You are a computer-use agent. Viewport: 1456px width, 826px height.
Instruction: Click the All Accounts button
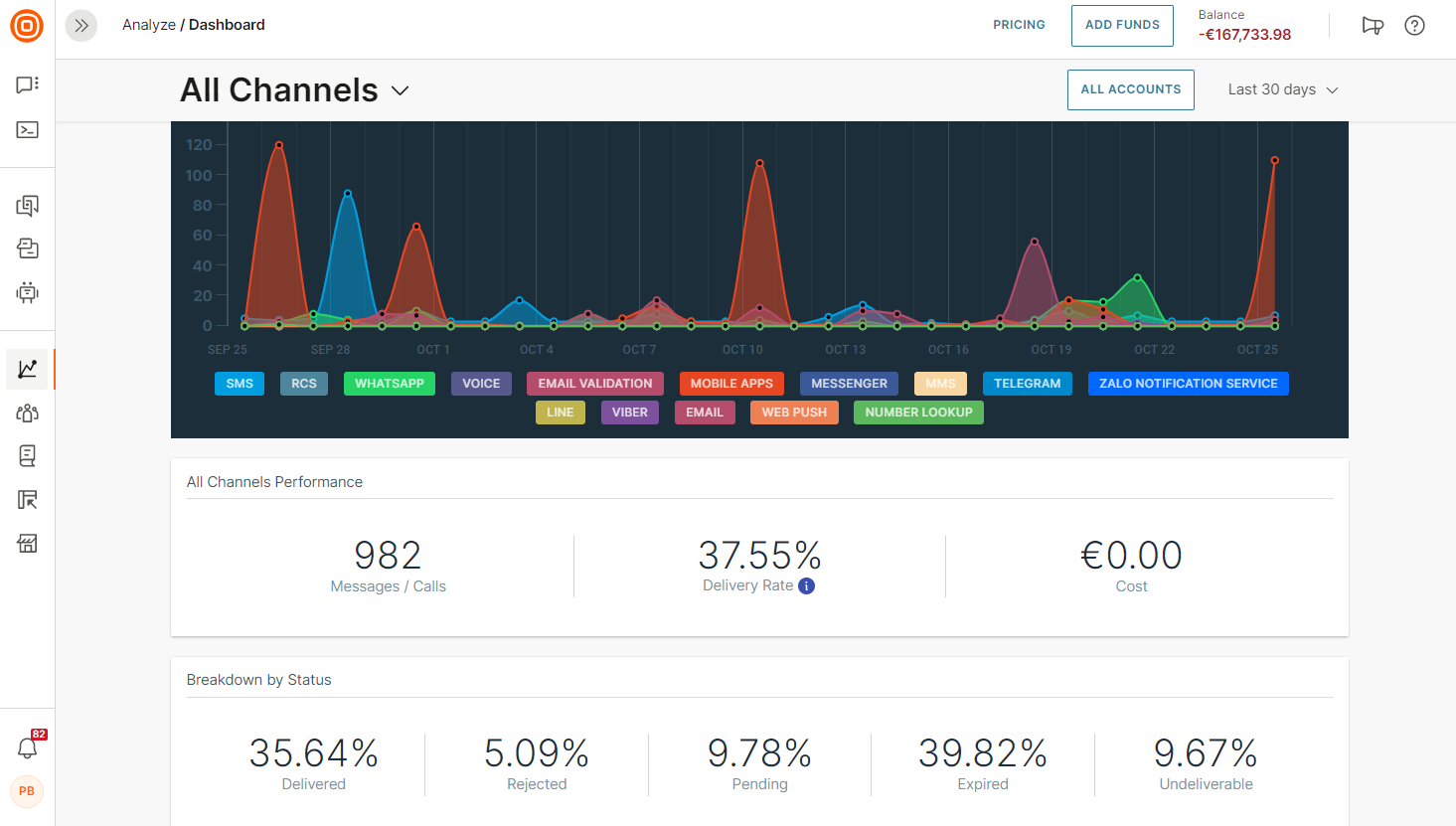point(1130,89)
